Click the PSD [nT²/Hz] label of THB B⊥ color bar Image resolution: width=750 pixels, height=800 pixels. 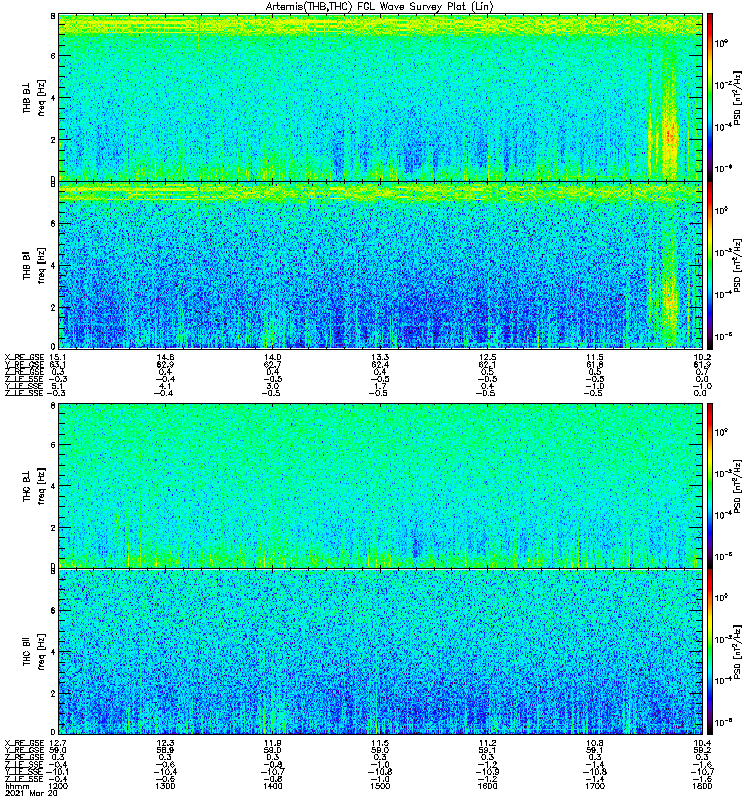(x=738, y=98)
